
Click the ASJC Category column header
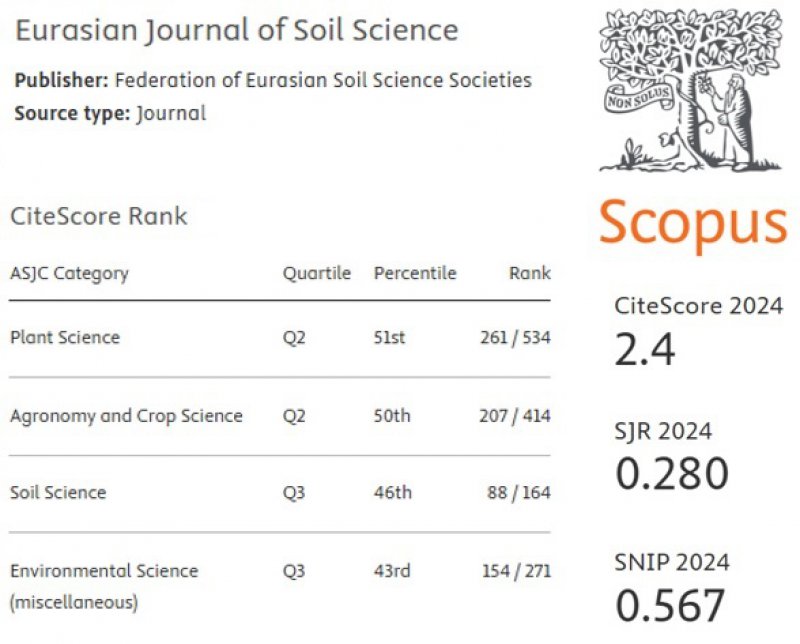click(x=69, y=274)
